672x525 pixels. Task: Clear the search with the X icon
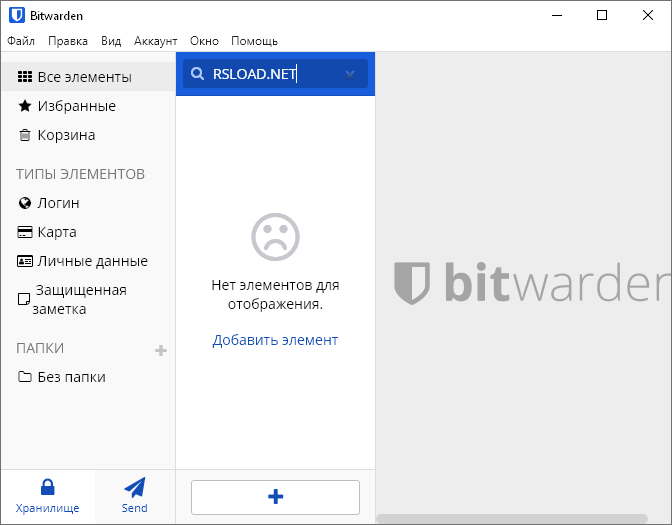(350, 75)
